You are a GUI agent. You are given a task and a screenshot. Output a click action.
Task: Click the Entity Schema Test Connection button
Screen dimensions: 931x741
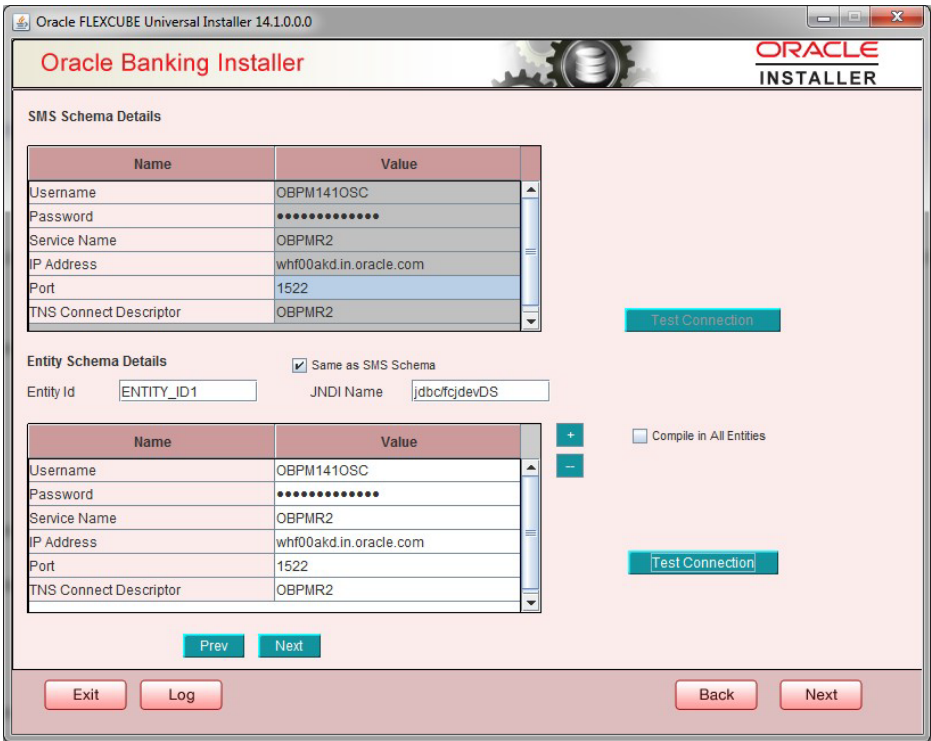tap(703, 562)
